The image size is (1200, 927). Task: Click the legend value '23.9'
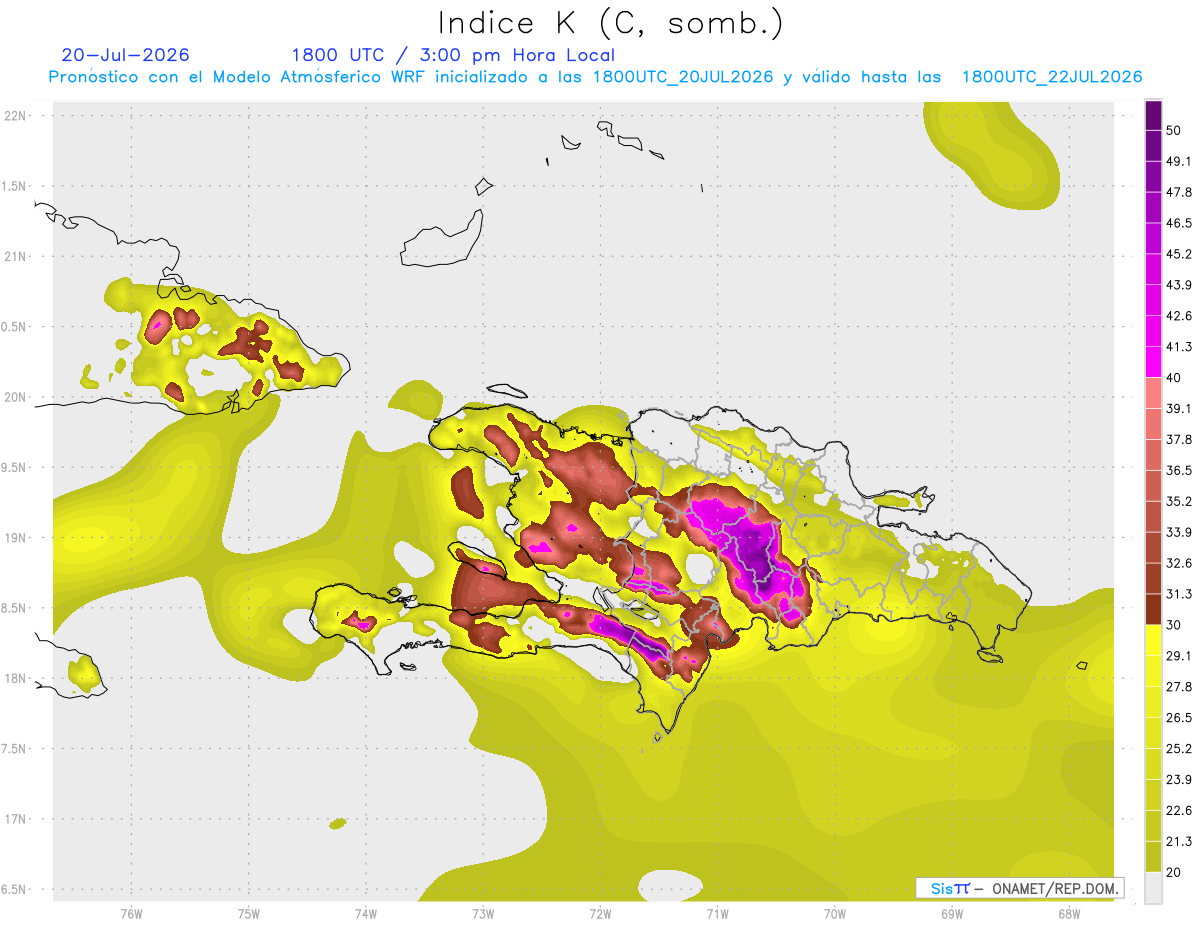(1179, 779)
